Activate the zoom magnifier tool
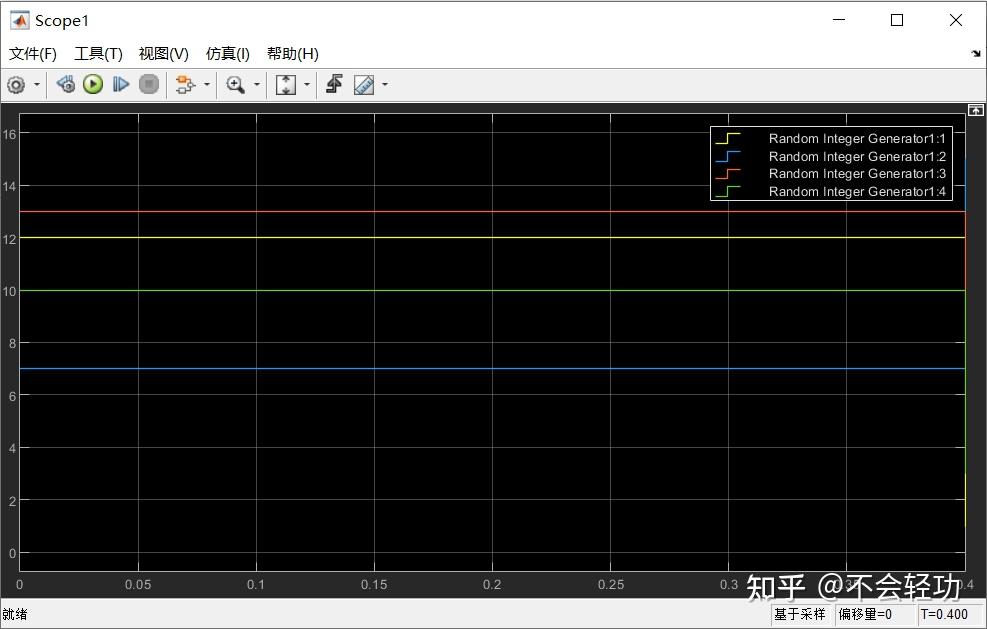The height and width of the screenshot is (629, 987). [x=235, y=84]
